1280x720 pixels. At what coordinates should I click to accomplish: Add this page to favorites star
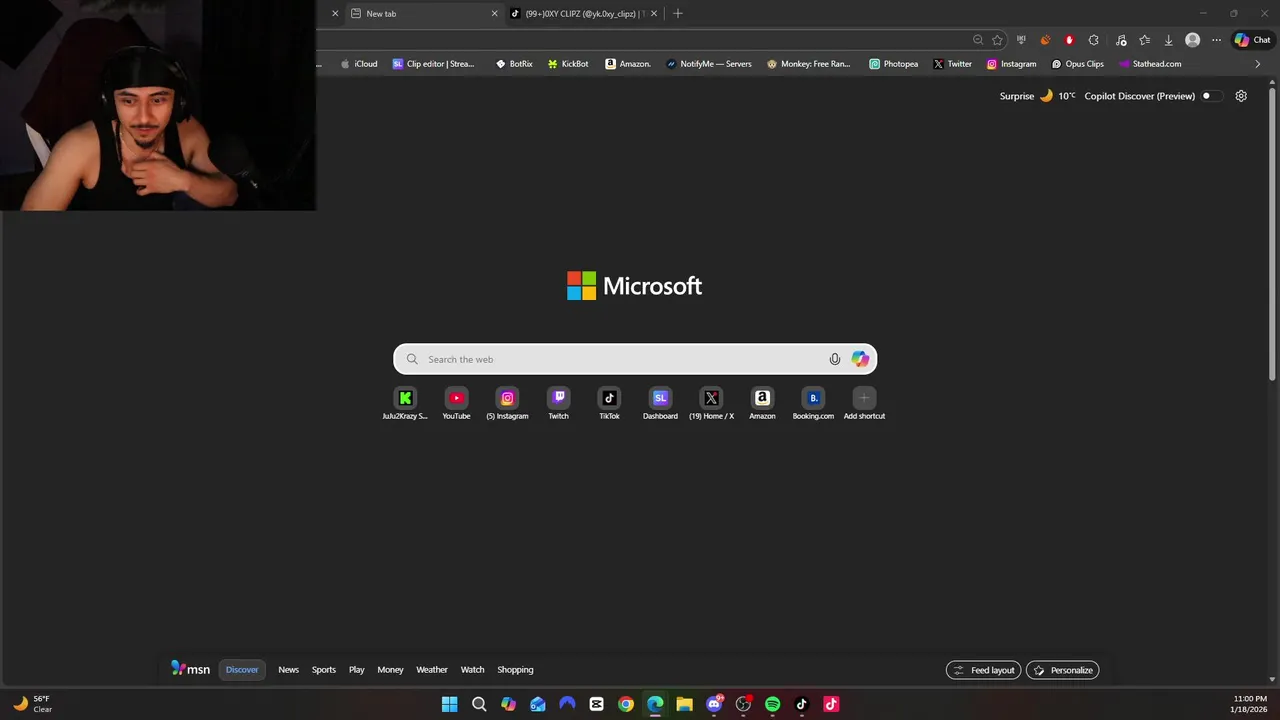tap(997, 40)
